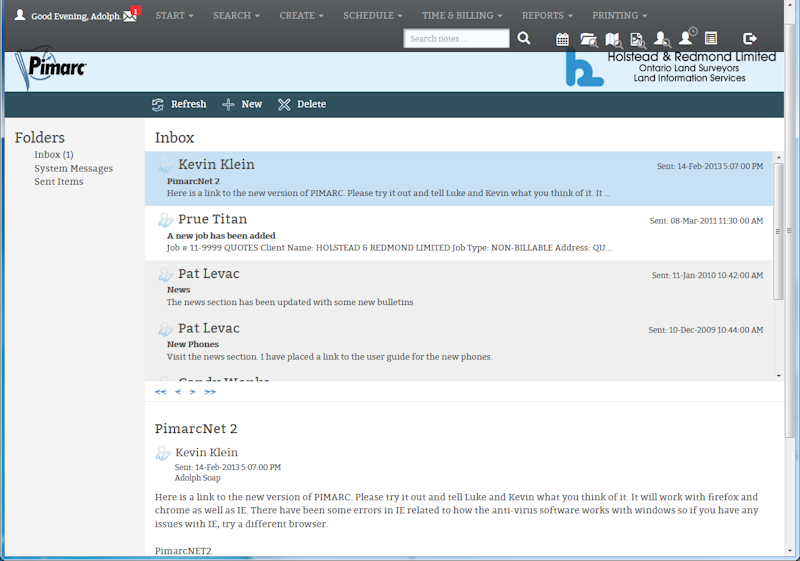The image size is (800, 561).
Task: Go to last page with >> link
Action: pyautogui.click(x=210, y=392)
